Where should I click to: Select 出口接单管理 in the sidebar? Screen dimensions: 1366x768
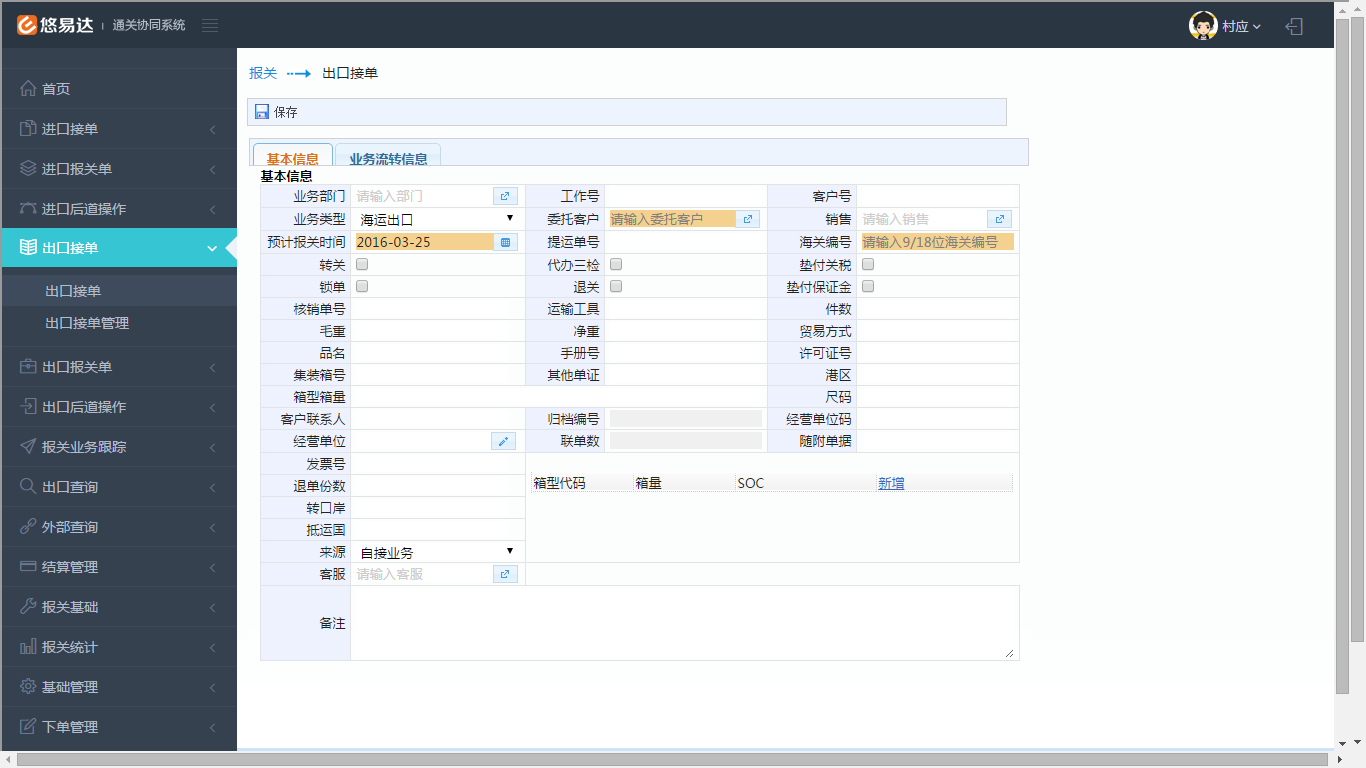click(x=87, y=323)
